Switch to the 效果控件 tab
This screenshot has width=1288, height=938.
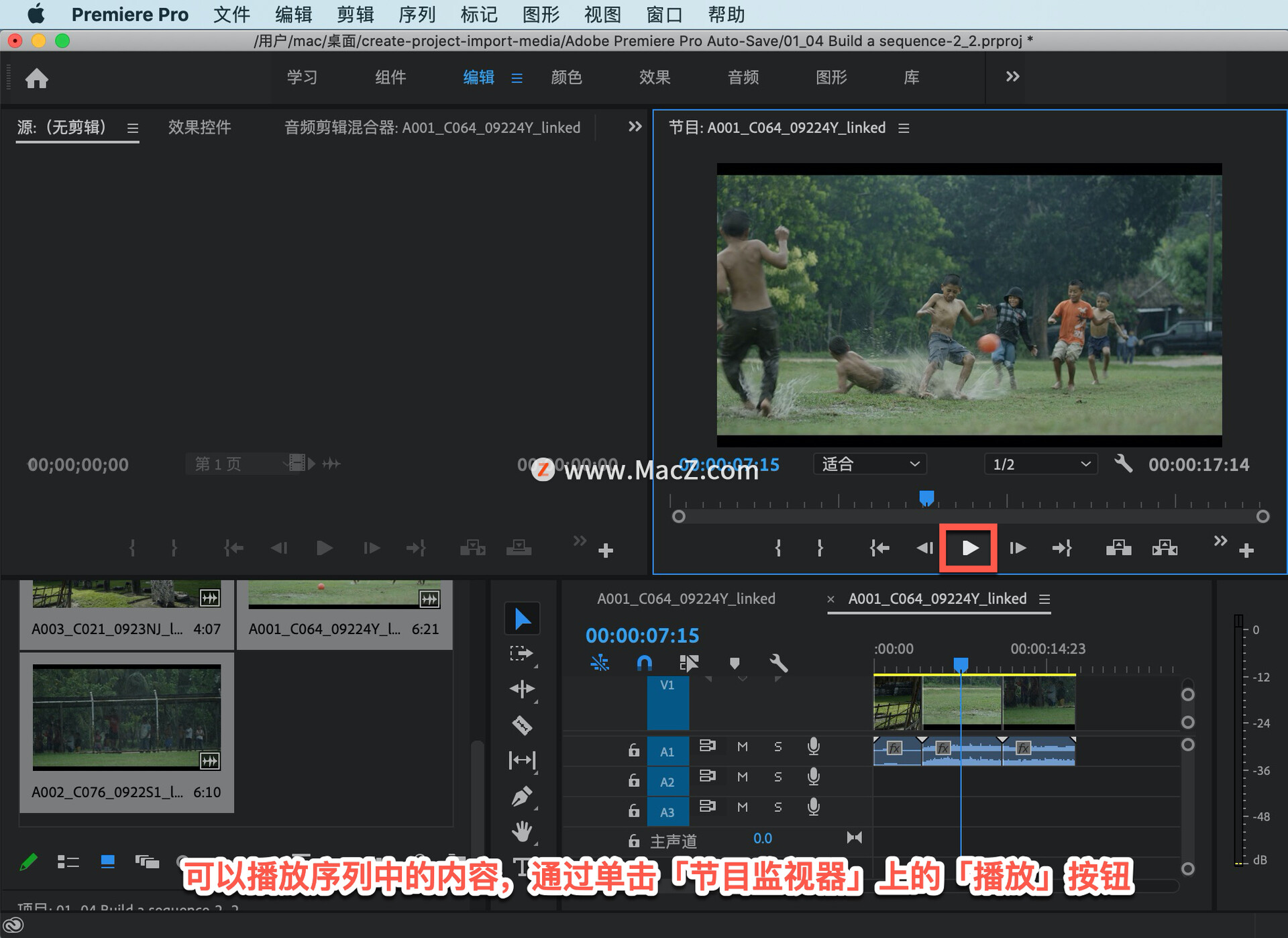click(199, 127)
